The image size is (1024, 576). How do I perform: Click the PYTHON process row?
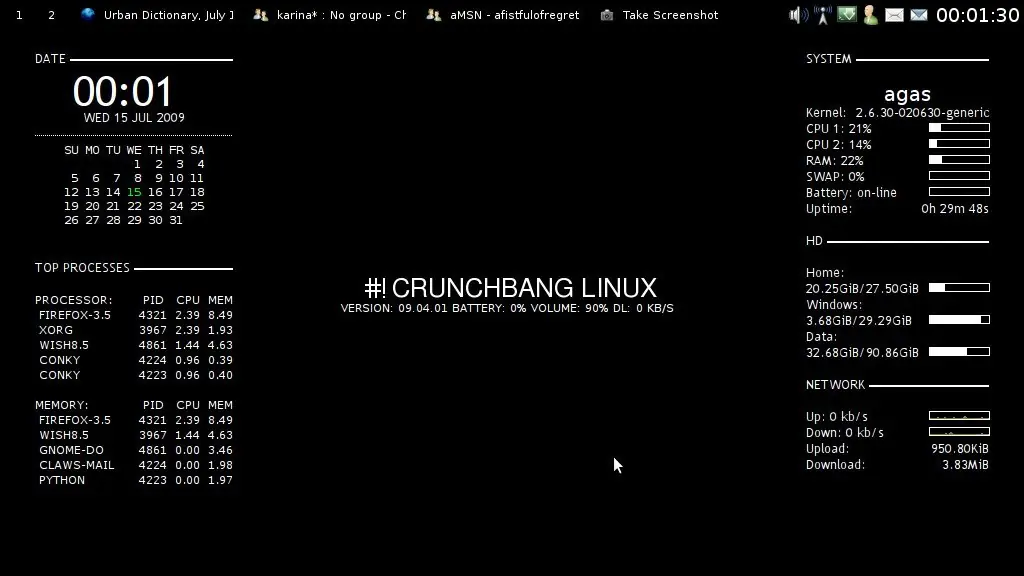click(136, 481)
